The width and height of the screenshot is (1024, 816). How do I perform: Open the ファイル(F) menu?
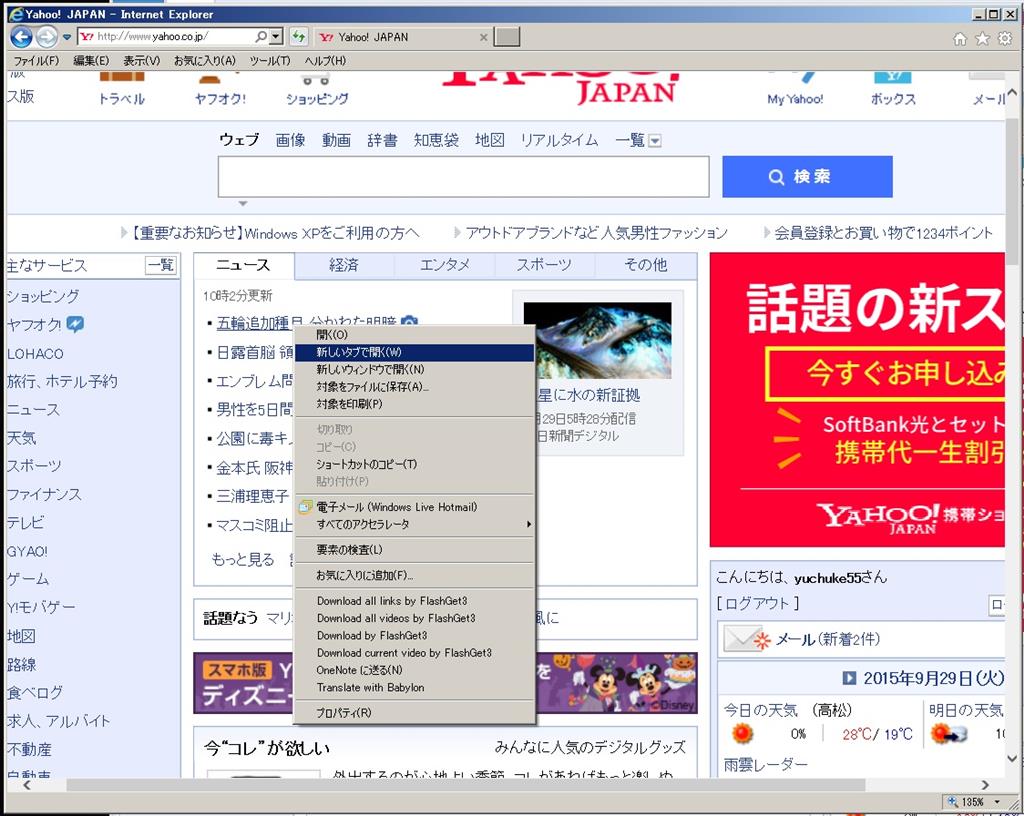coord(37,61)
